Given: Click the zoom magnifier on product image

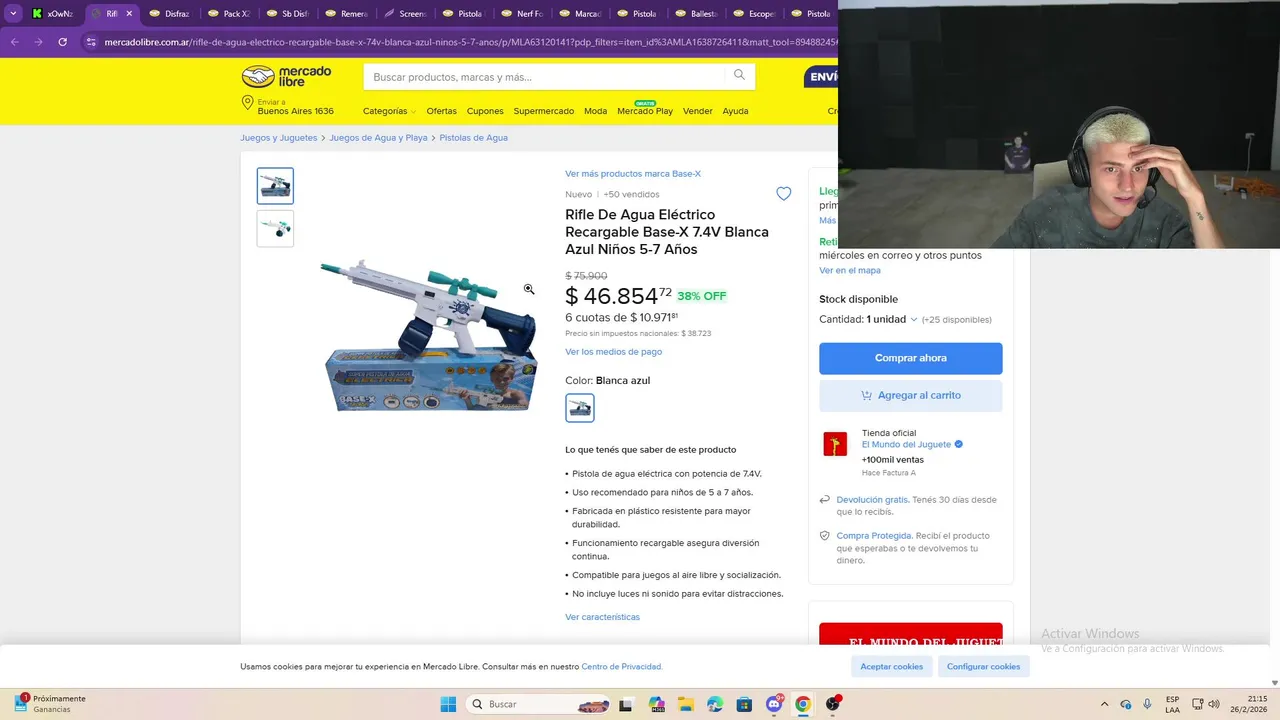Looking at the screenshot, I should [x=529, y=289].
